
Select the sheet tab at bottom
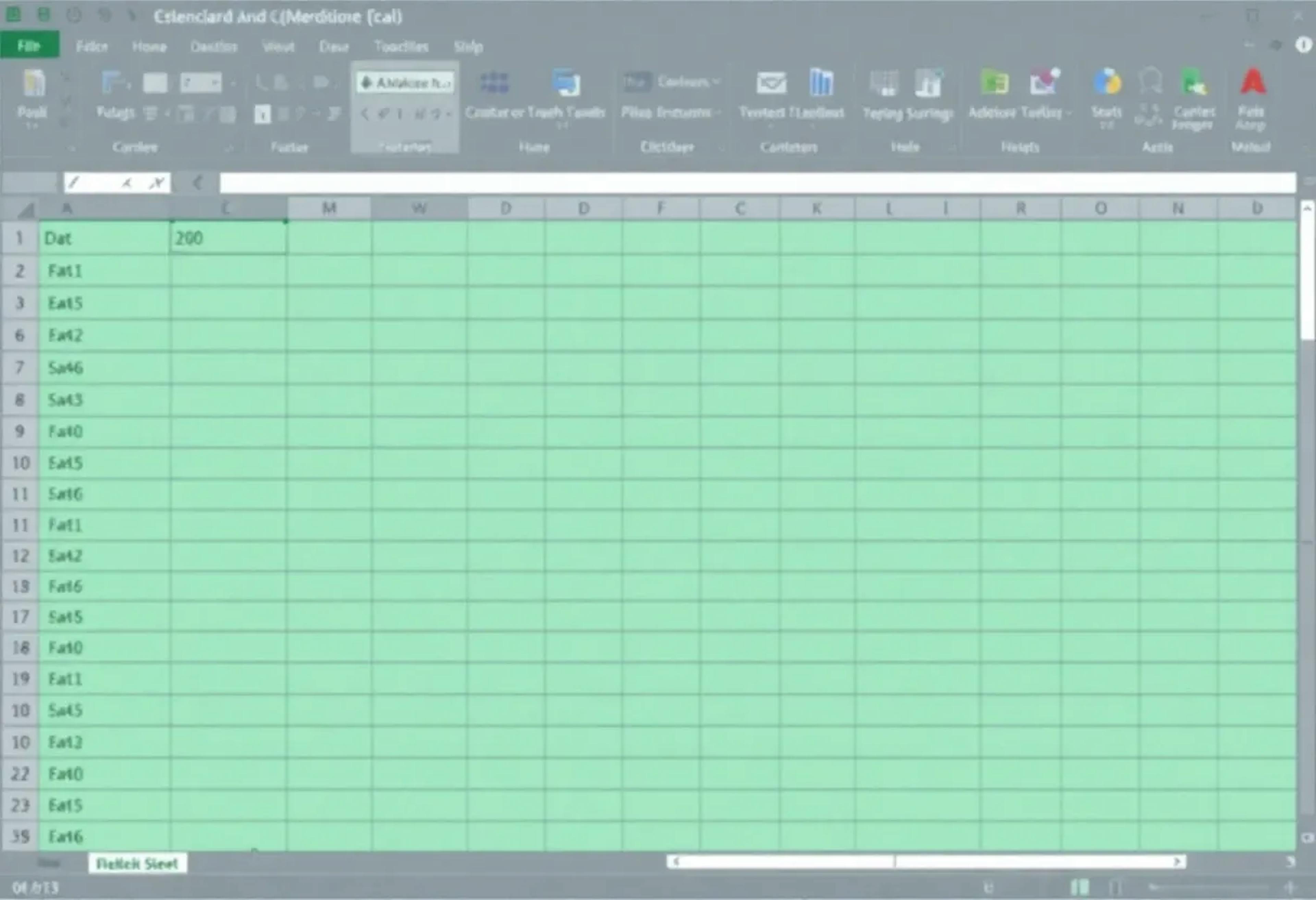(x=137, y=864)
